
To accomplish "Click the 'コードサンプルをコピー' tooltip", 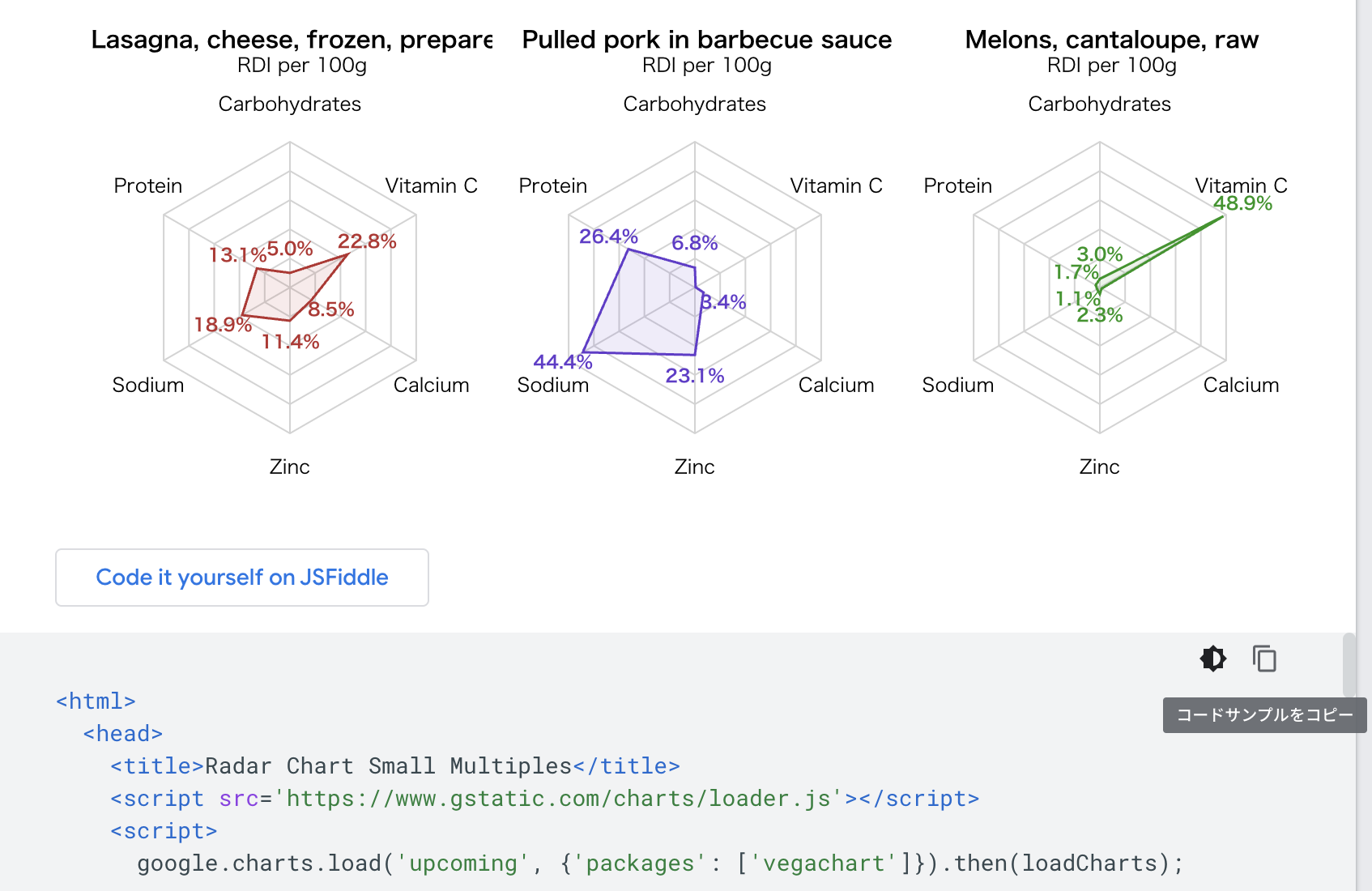I will [1263, 715].
